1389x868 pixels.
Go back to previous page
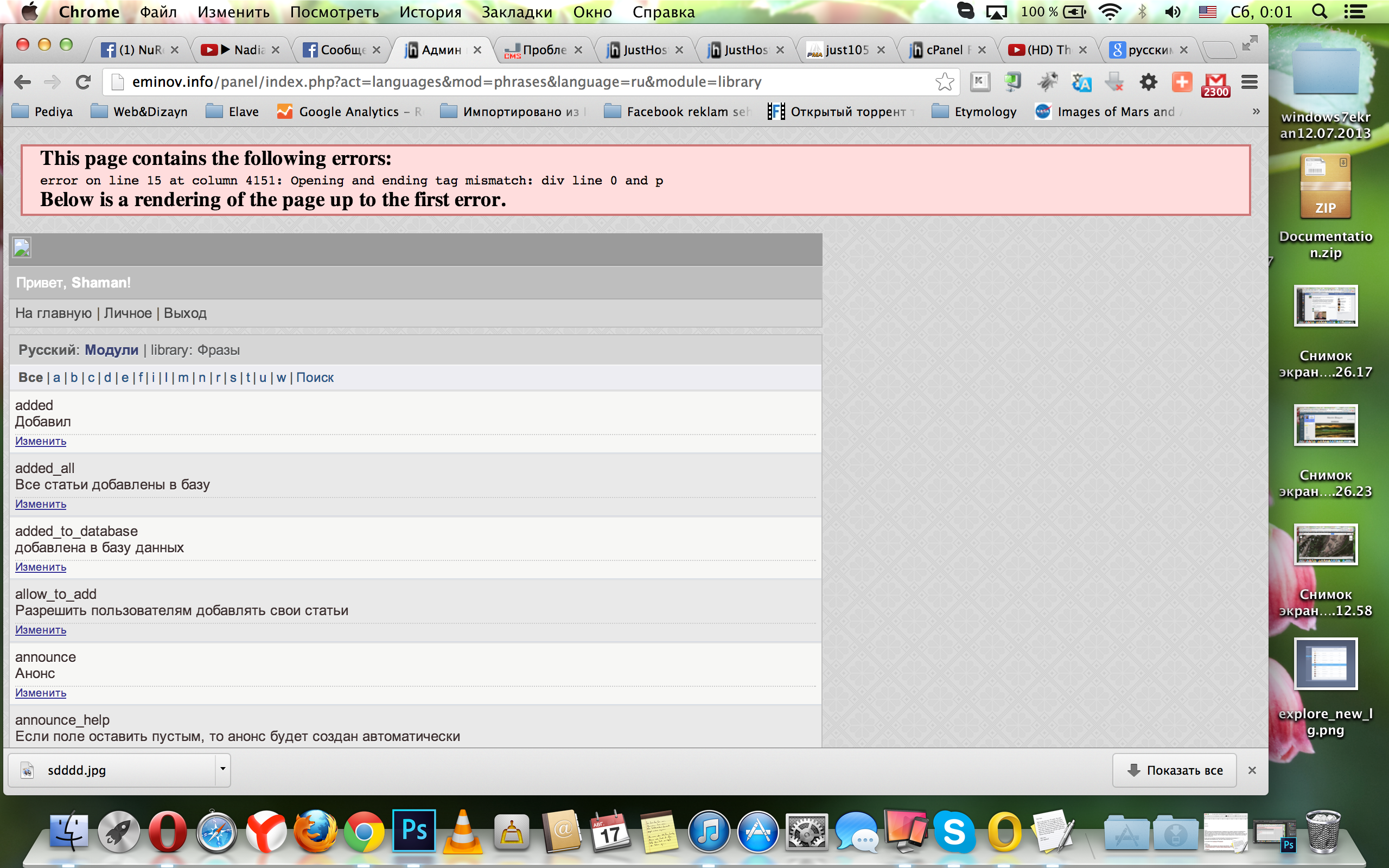[22, 82]
